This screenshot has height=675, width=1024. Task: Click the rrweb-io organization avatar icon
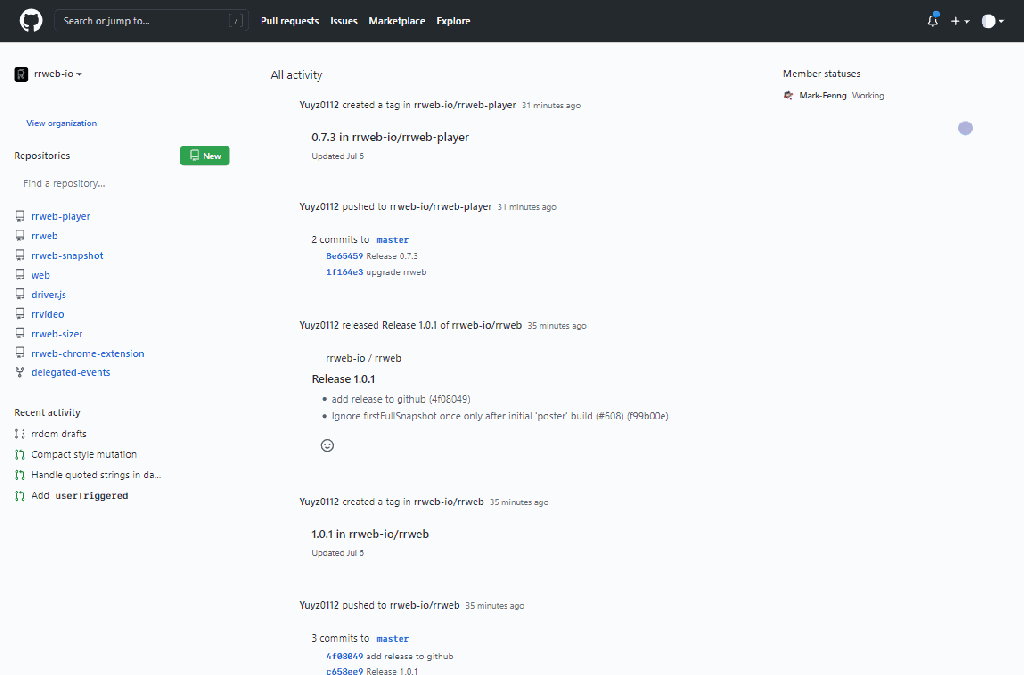pyautogui.click(x=21, y=74)
